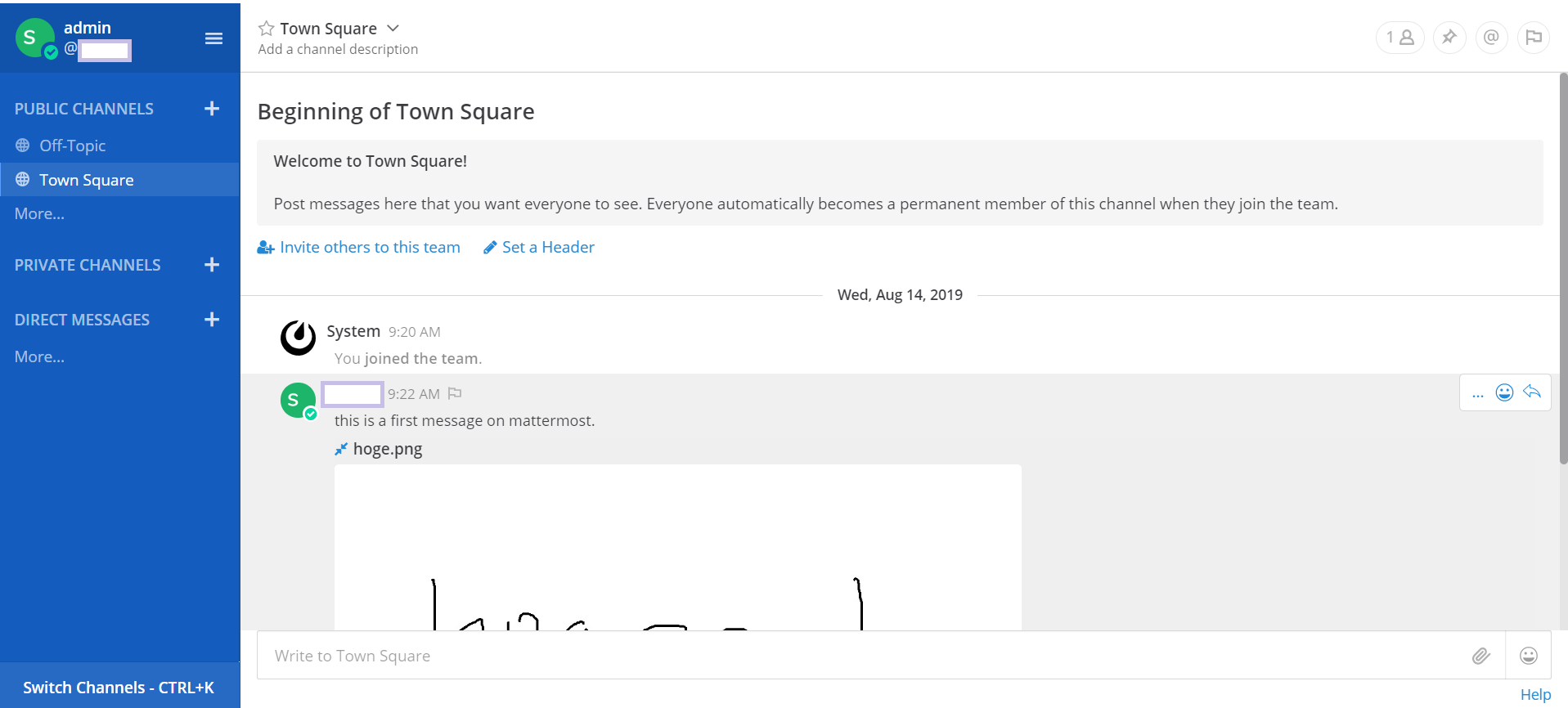
Task: Switch to Off-Topic channel
Action: [x=72, y=146]
